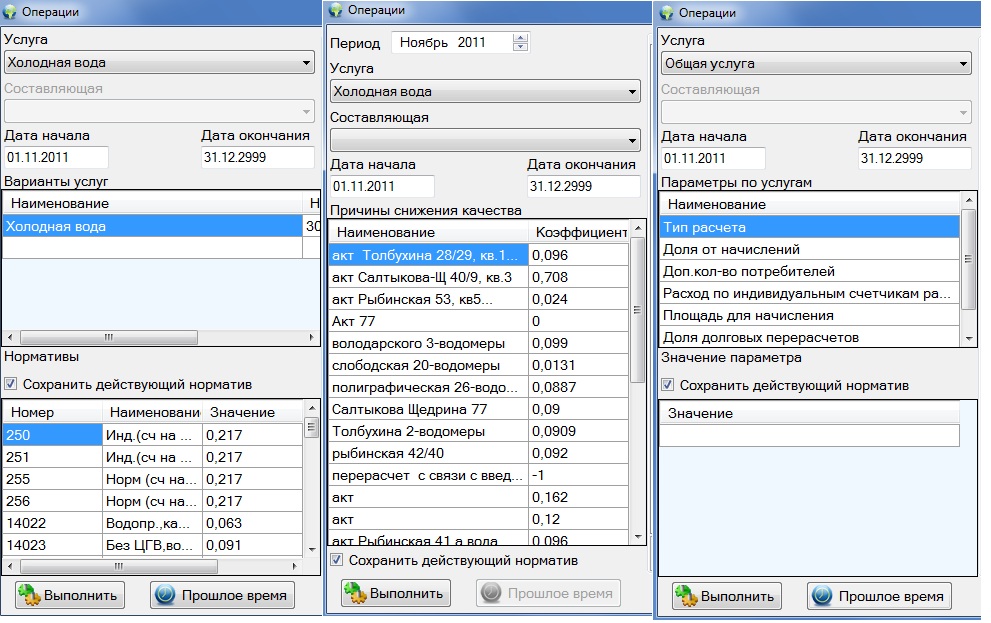Click Выполнить button in the left panel
991x623 pixels.
pyautogui.click(x=69, y=595)
